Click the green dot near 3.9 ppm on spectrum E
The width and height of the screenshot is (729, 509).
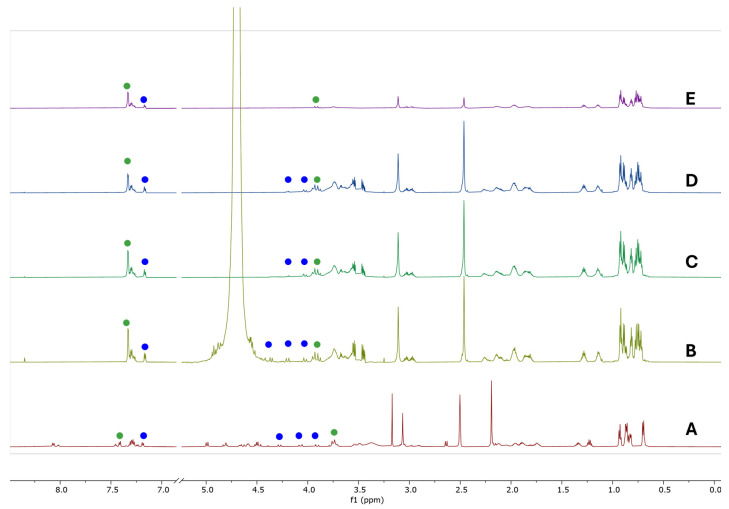[x=316, y=99]
